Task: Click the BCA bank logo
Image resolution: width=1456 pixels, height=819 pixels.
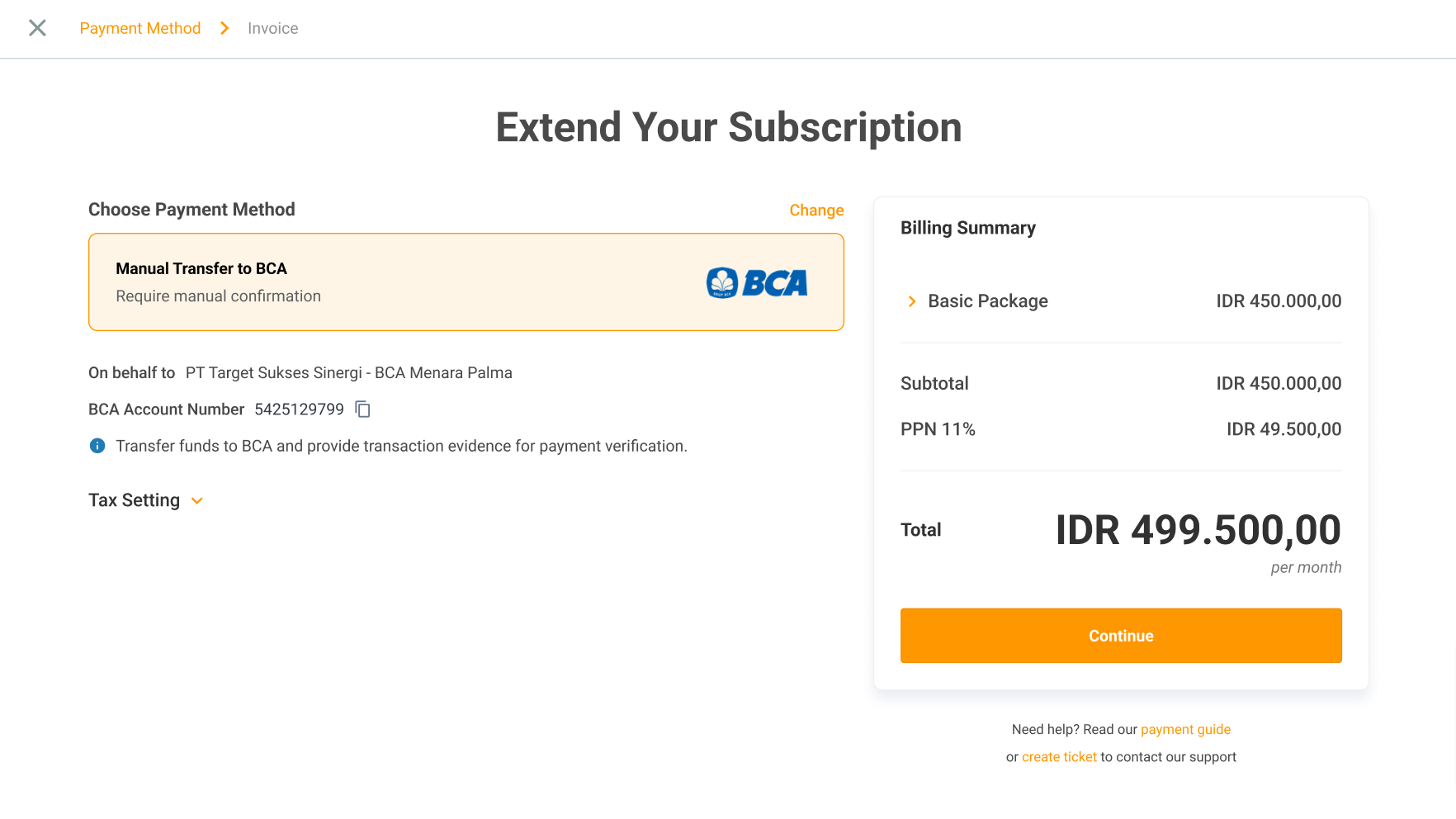Action: coord(757,282)
